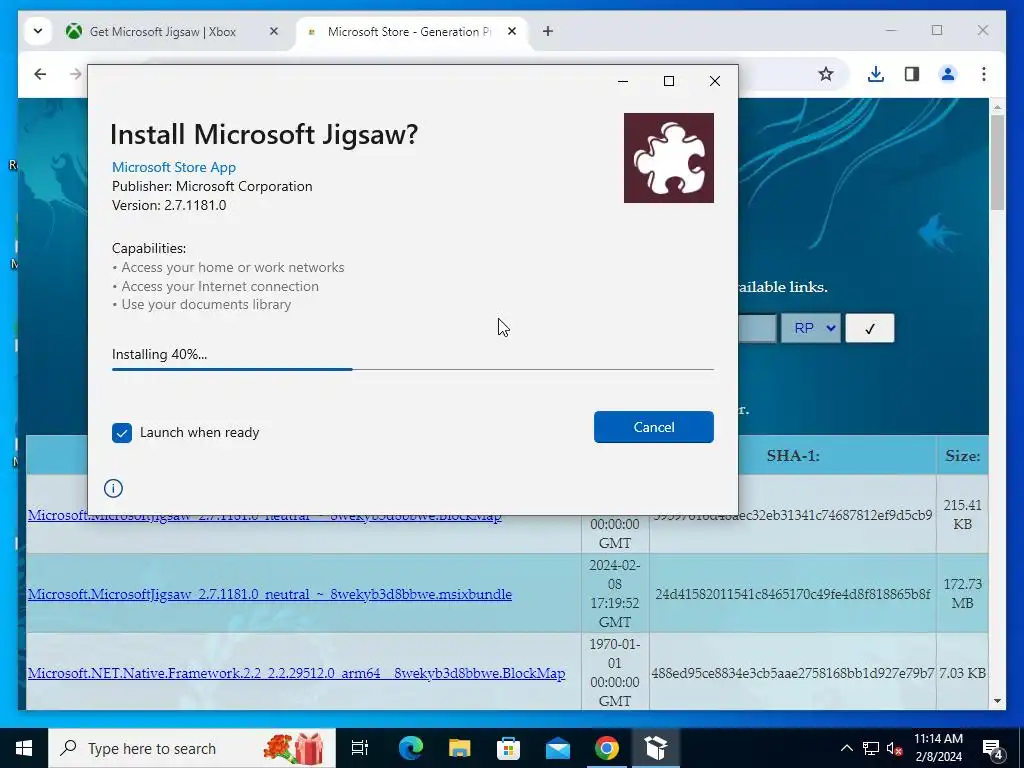
Task: Click the Chrome page vertical scrollbar
Action: tap(997, 162)
